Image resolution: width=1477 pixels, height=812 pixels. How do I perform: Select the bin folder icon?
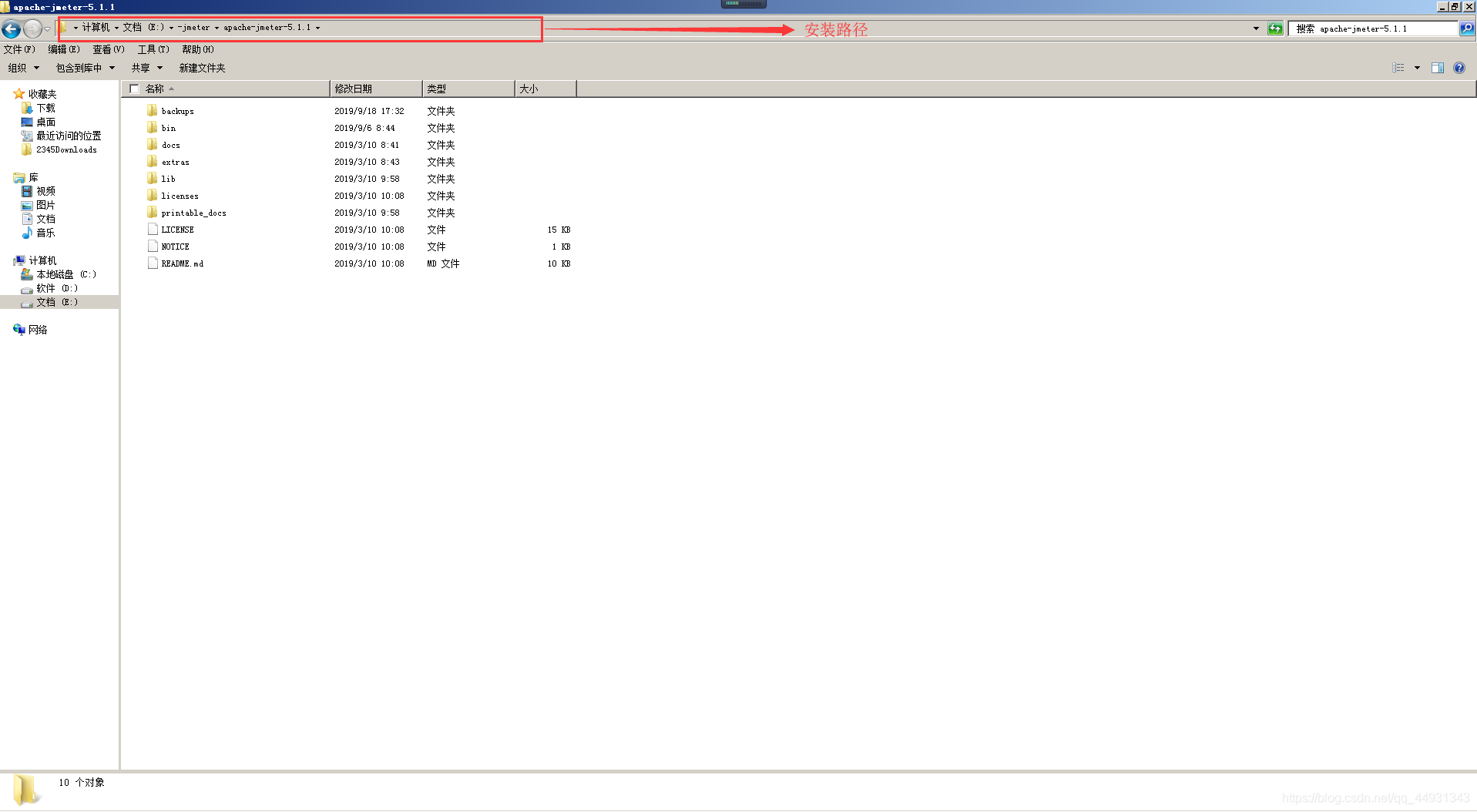(152, 127)
